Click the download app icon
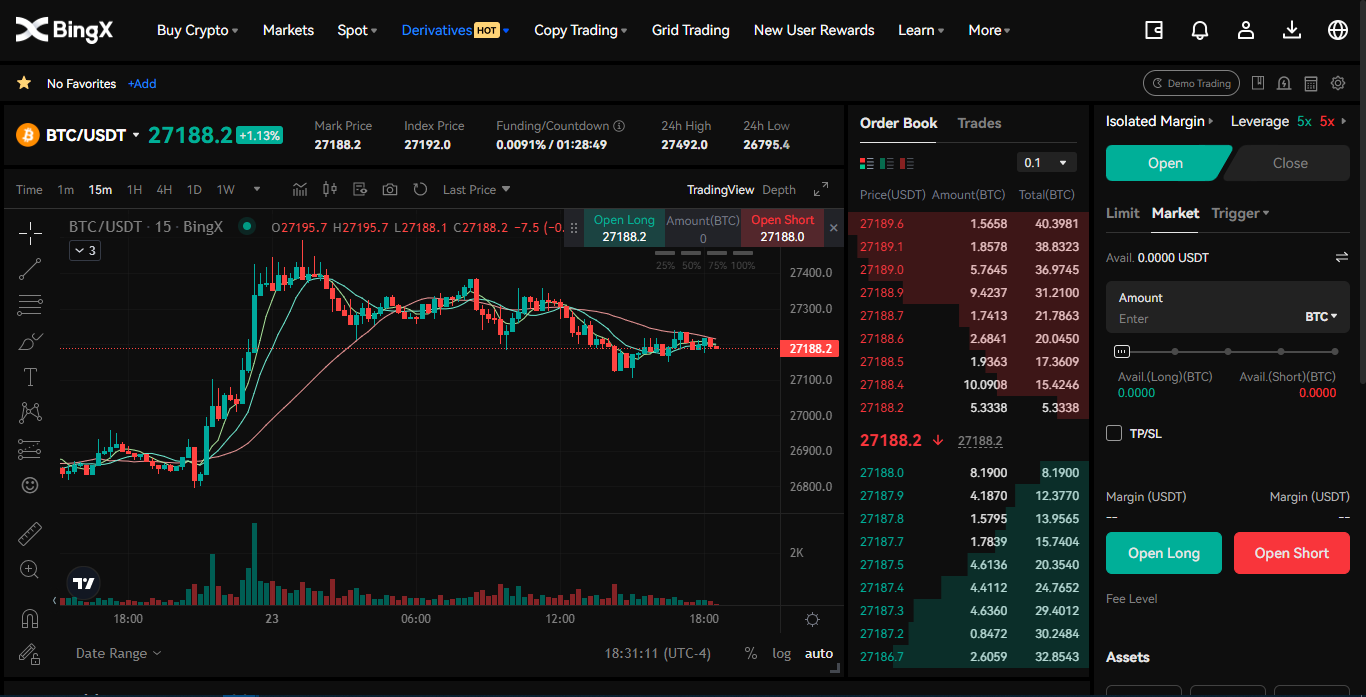1366x697 pixels. 1292,30
